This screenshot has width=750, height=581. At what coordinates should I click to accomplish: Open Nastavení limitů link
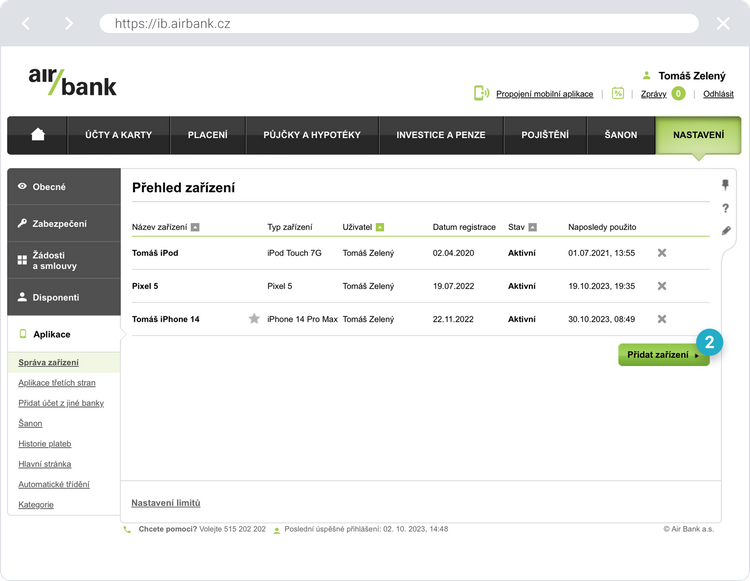click(165, 502)
